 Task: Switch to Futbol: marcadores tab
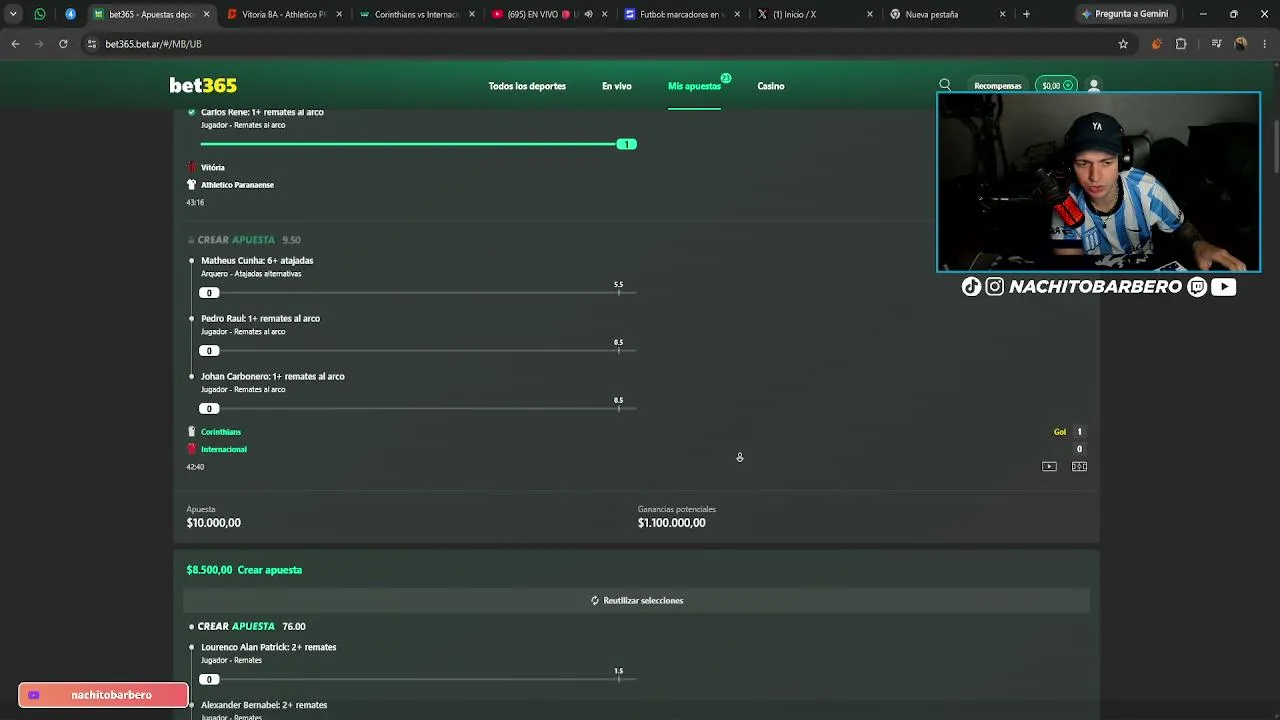tap(684, 14)
